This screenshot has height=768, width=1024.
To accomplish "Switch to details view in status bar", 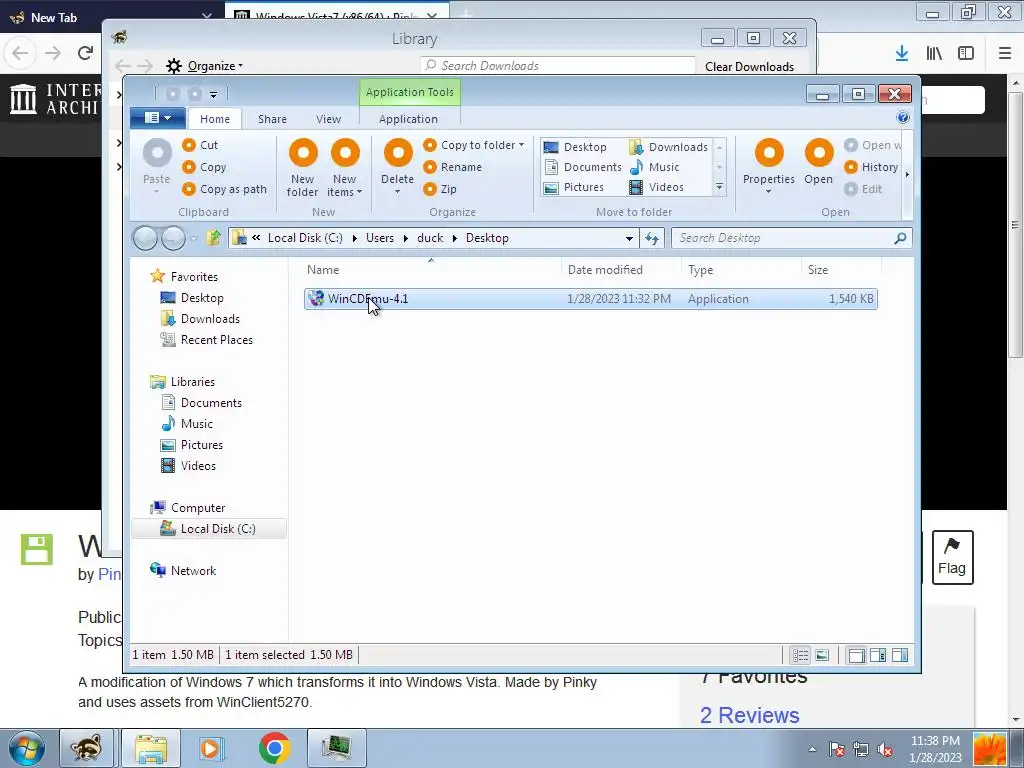I will coord(801,655).
